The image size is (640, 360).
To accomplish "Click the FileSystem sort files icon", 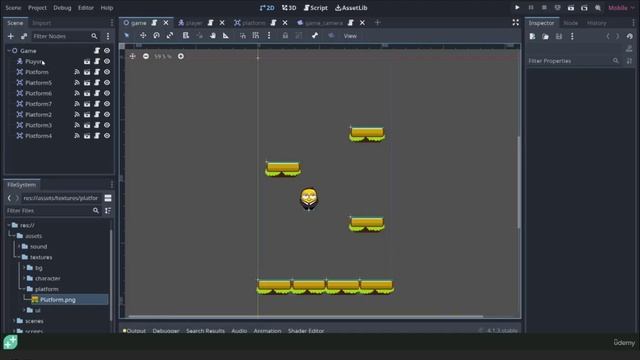I will pyautogui.click(x=108, y=211).
